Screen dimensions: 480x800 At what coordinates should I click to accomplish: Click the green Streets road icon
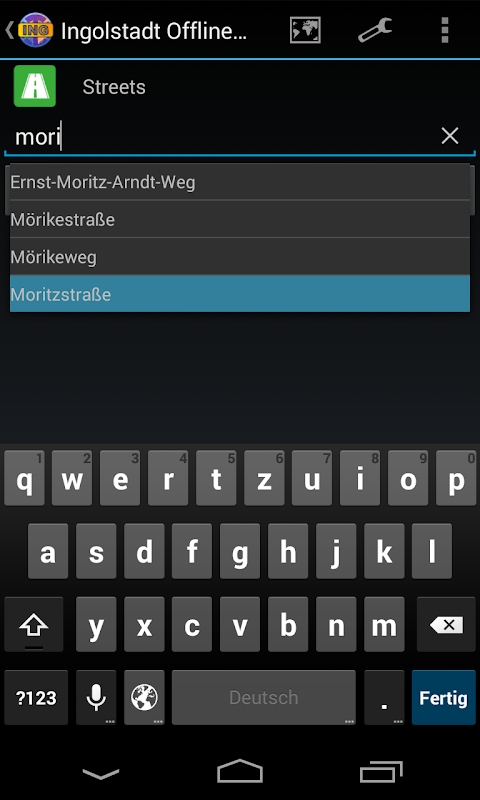pyautogui.click(x=35, y=86)
